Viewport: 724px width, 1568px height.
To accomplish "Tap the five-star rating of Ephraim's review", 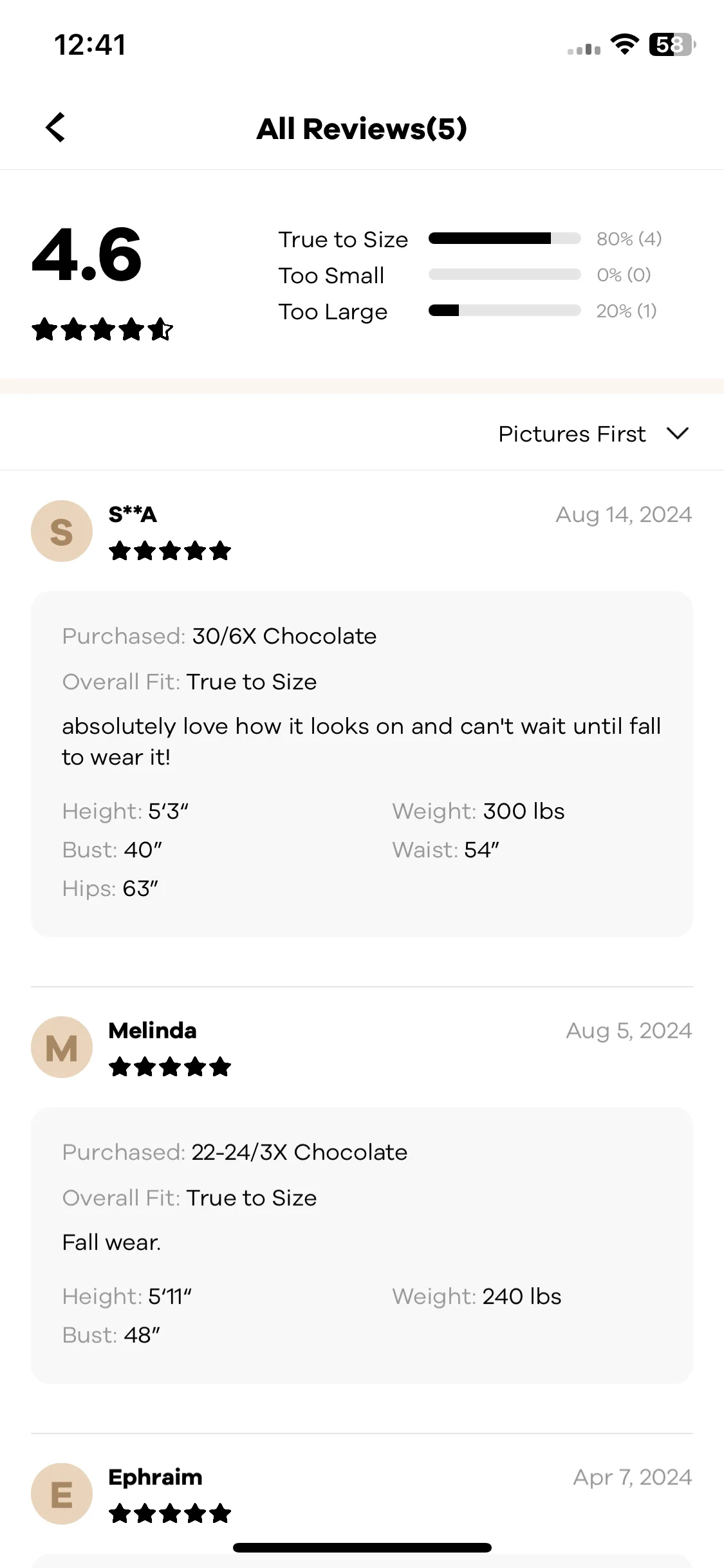I will [170, 1513].
